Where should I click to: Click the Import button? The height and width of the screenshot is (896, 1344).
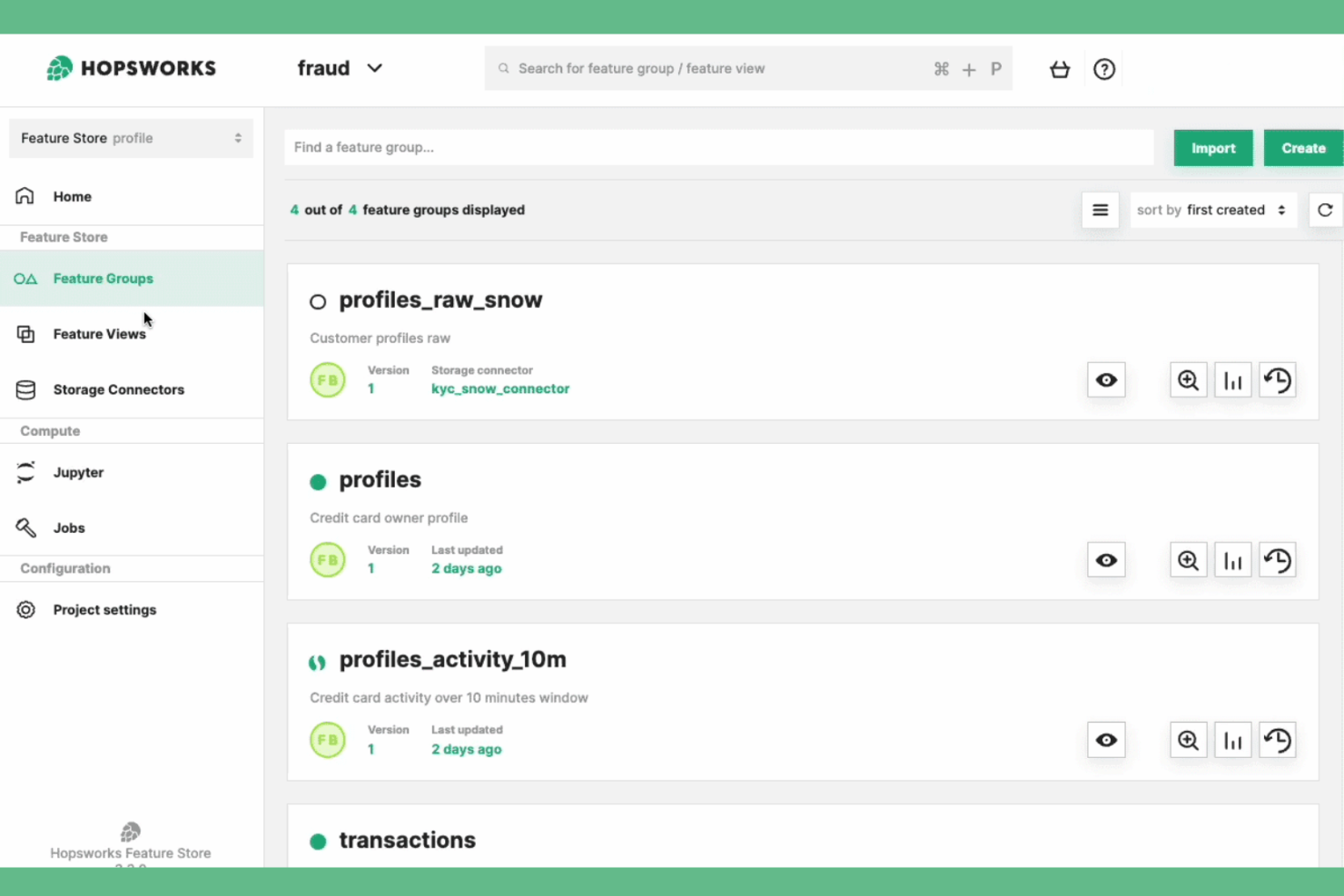click(x=1213, y=148)
